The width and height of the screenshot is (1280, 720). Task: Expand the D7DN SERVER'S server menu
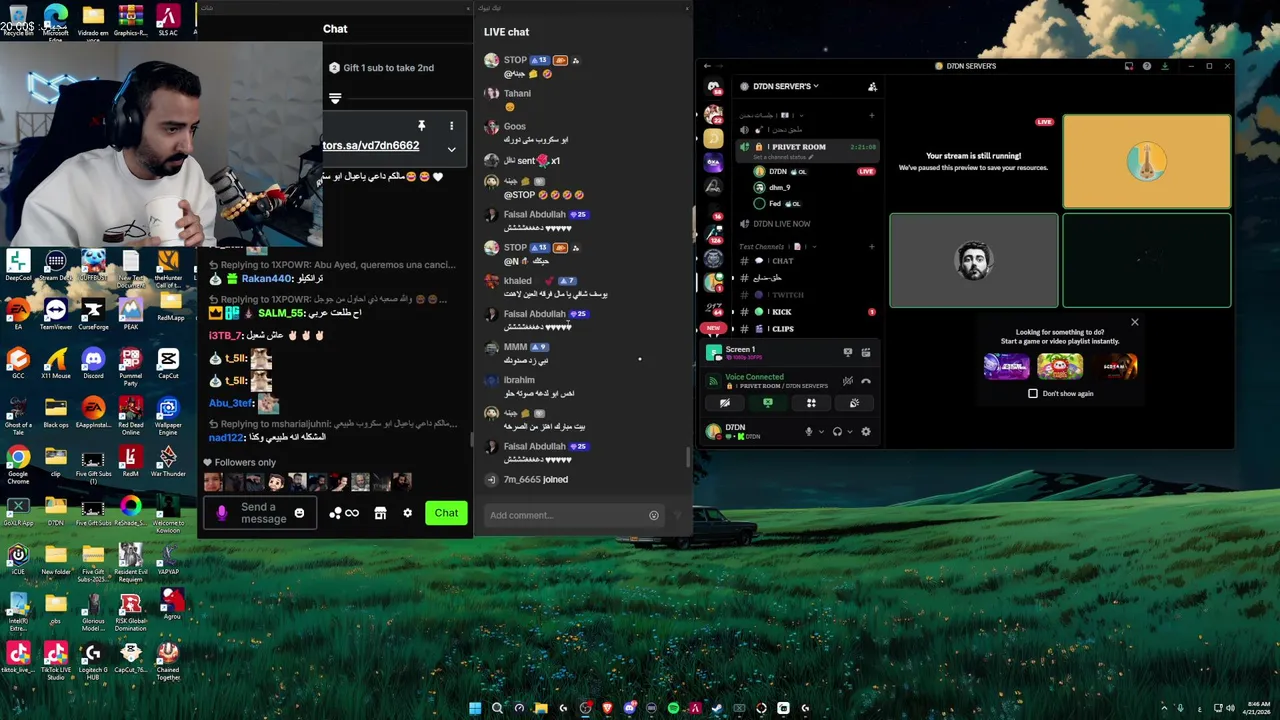pyautogui.click(x=785, y=87)
